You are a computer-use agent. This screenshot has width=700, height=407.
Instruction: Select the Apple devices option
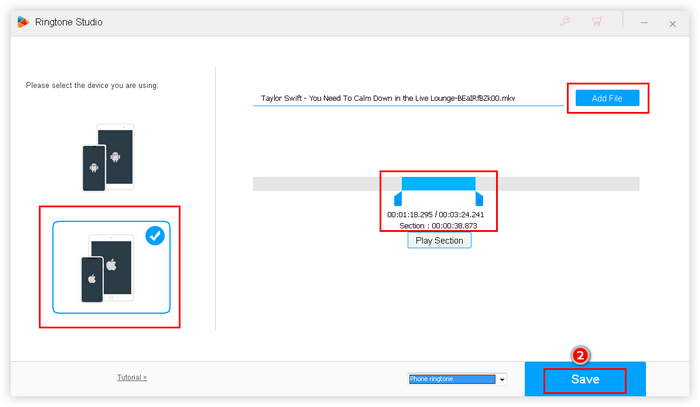(111, 267)
